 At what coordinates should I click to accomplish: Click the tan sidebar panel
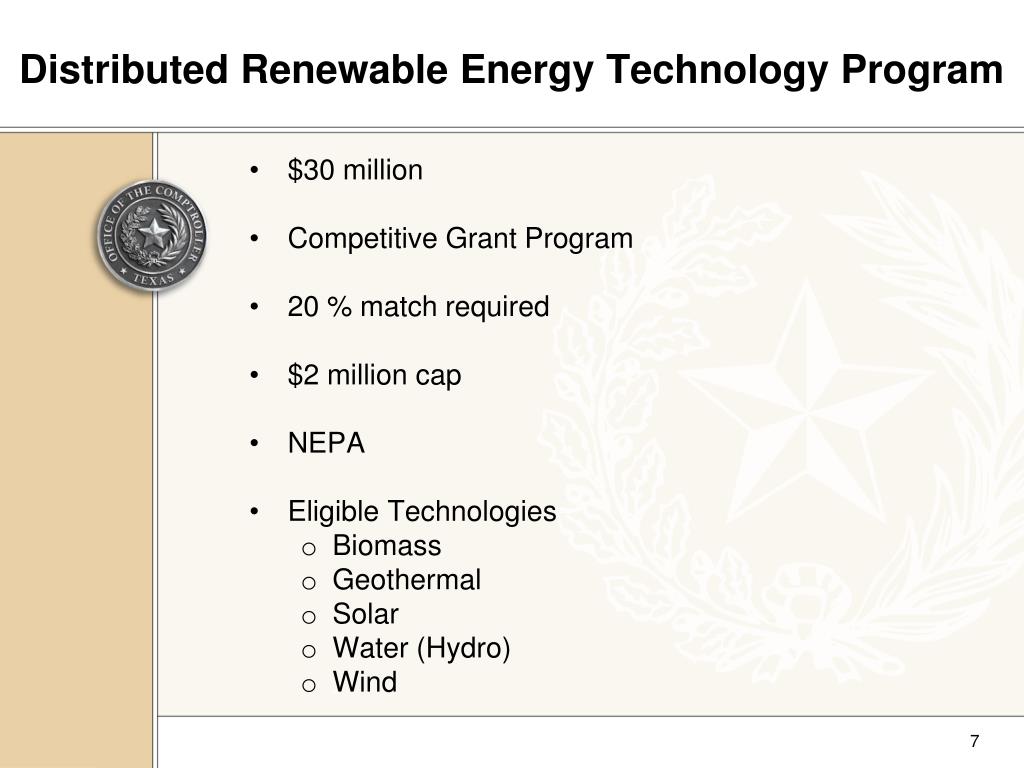pos(76,450)
